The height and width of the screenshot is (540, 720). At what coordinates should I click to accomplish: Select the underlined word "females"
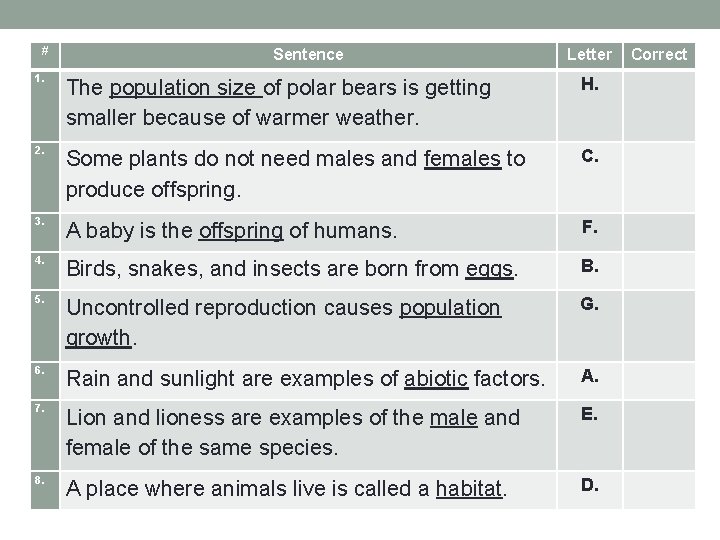point(462,158)
